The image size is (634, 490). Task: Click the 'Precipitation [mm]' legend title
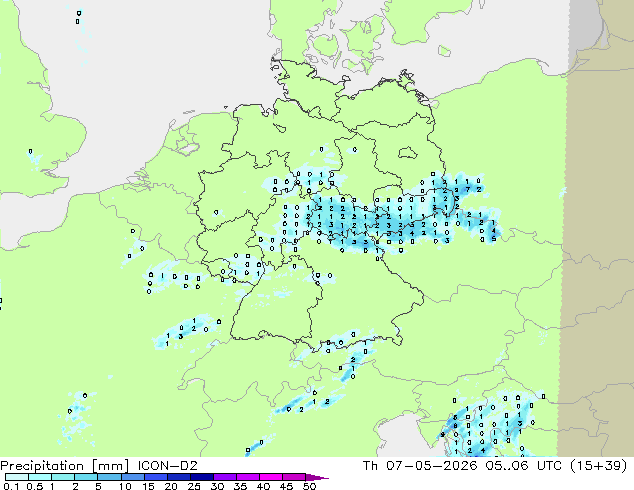[x=65, y=466]
